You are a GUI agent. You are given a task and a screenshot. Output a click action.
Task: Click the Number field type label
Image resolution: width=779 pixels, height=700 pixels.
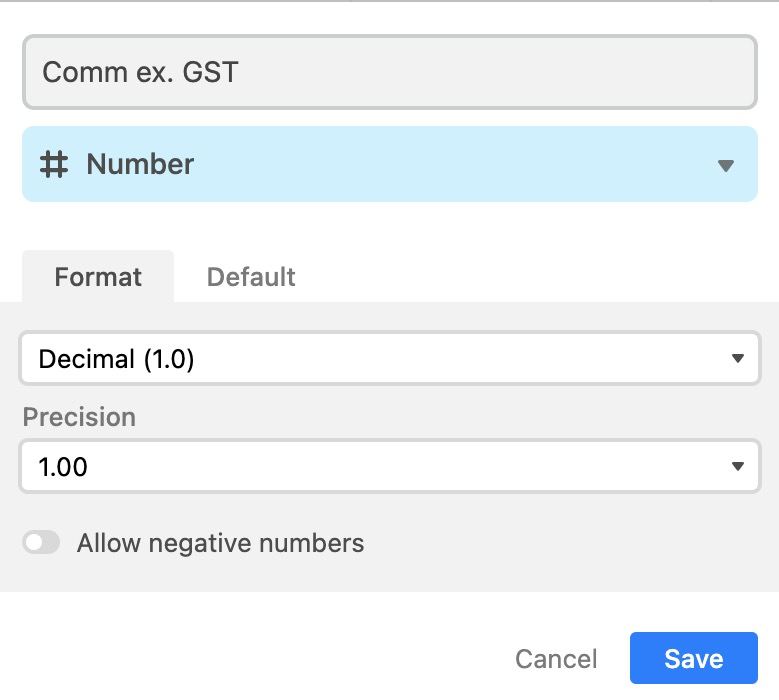[140, 164]
